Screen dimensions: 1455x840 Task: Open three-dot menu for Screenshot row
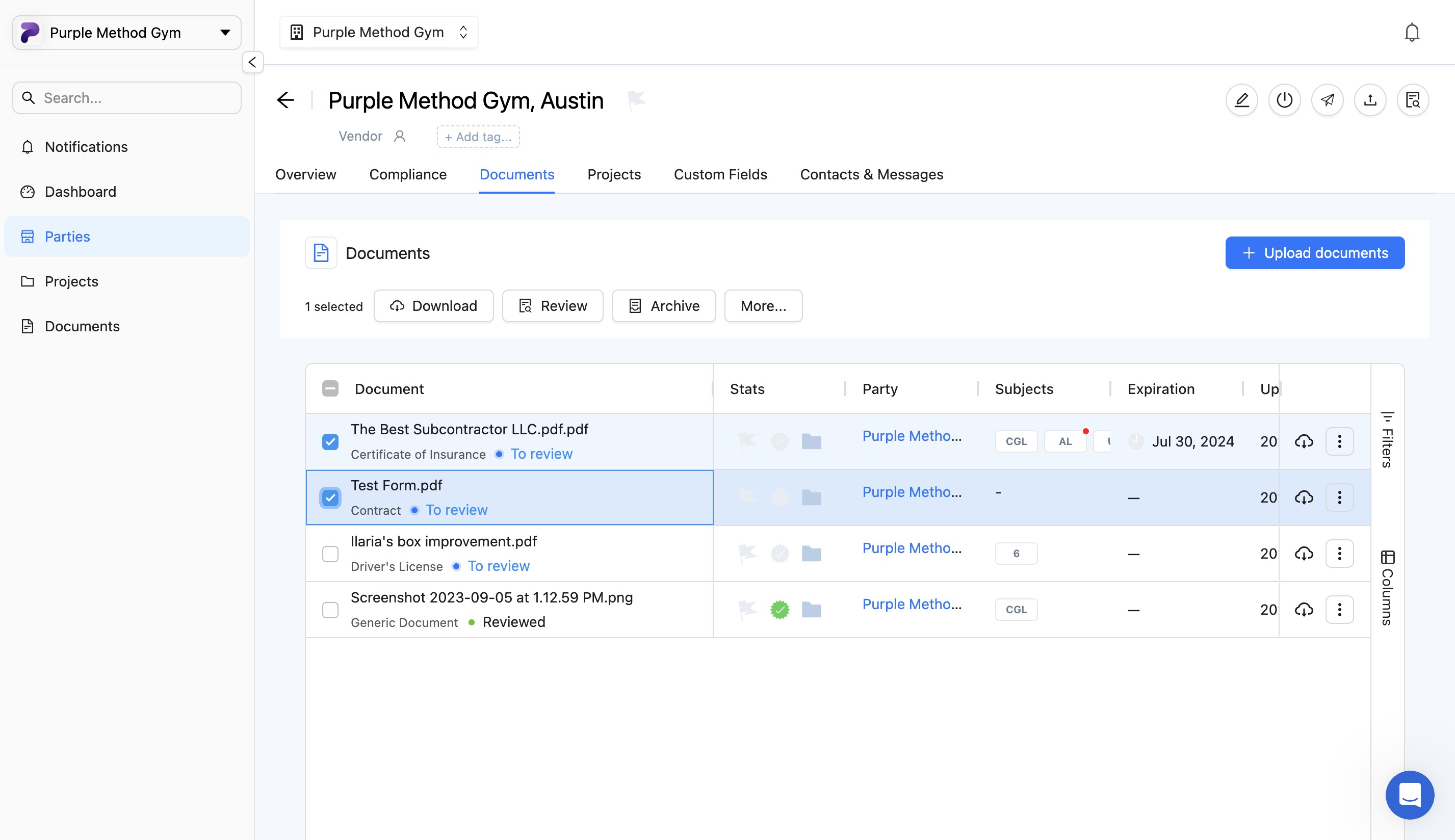point(1339,609)
